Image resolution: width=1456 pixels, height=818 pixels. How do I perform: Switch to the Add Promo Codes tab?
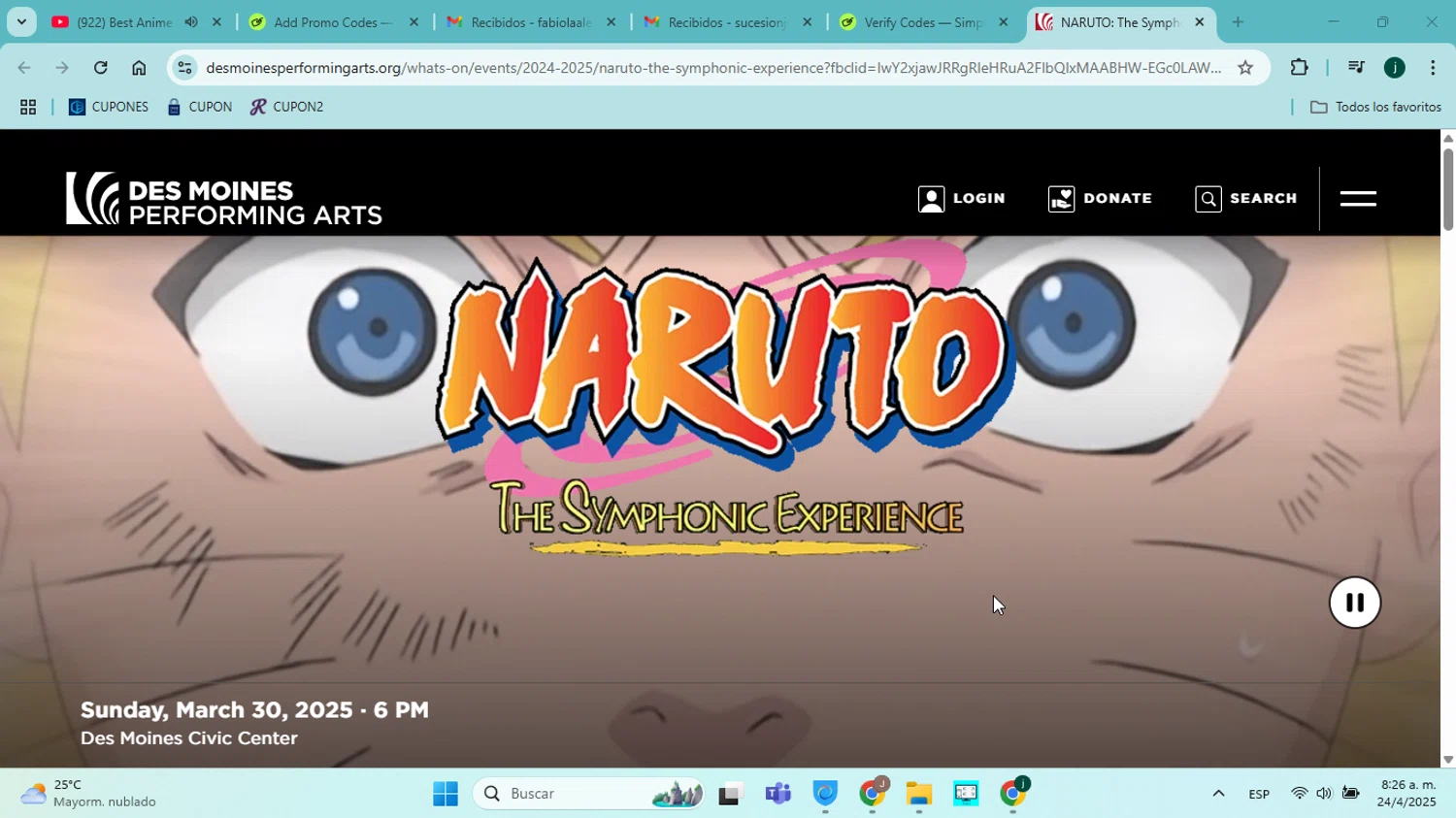point(332,21)
